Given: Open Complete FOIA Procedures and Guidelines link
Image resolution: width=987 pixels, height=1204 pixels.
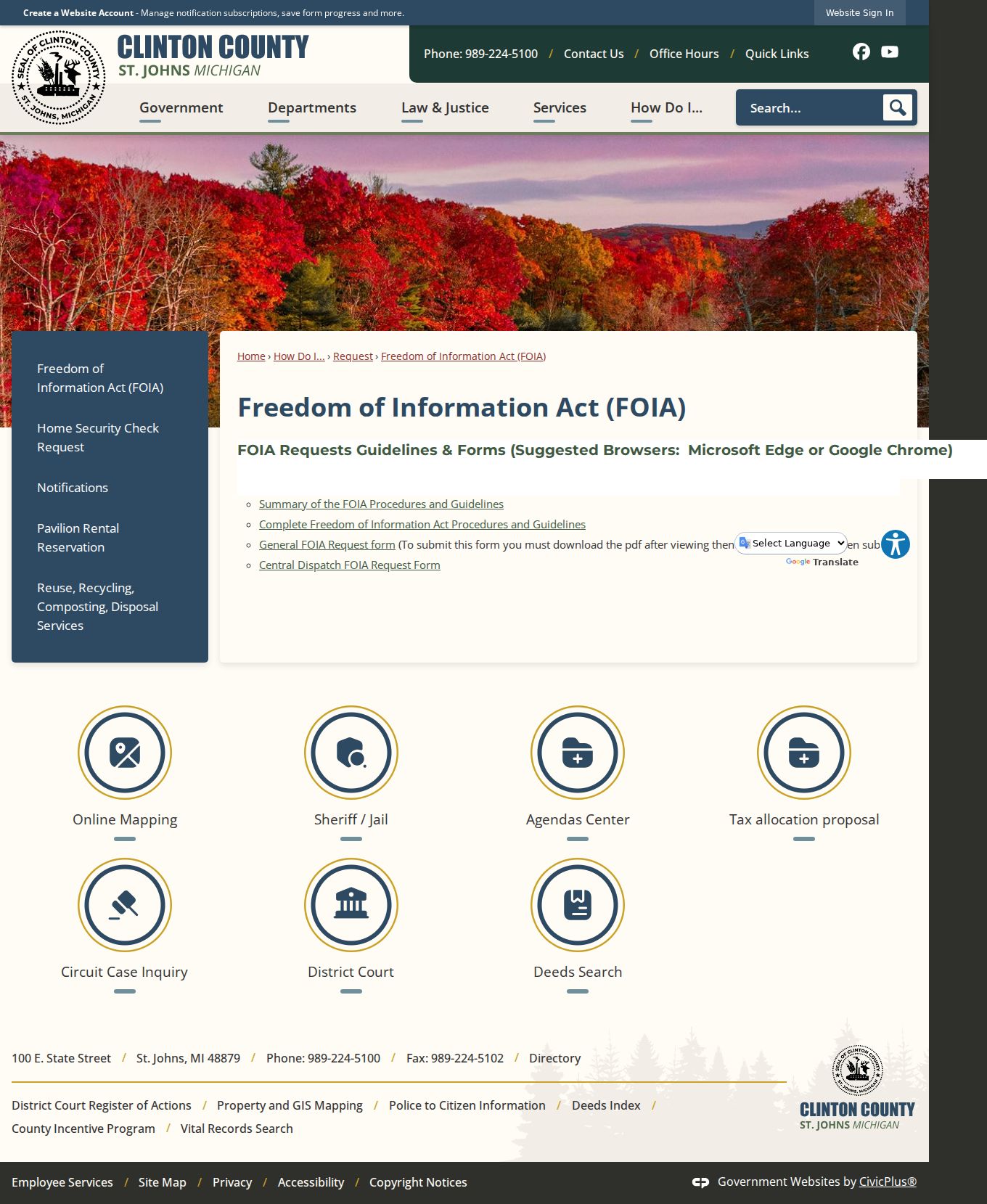Looking at the screenshot, I should point(422,525).
